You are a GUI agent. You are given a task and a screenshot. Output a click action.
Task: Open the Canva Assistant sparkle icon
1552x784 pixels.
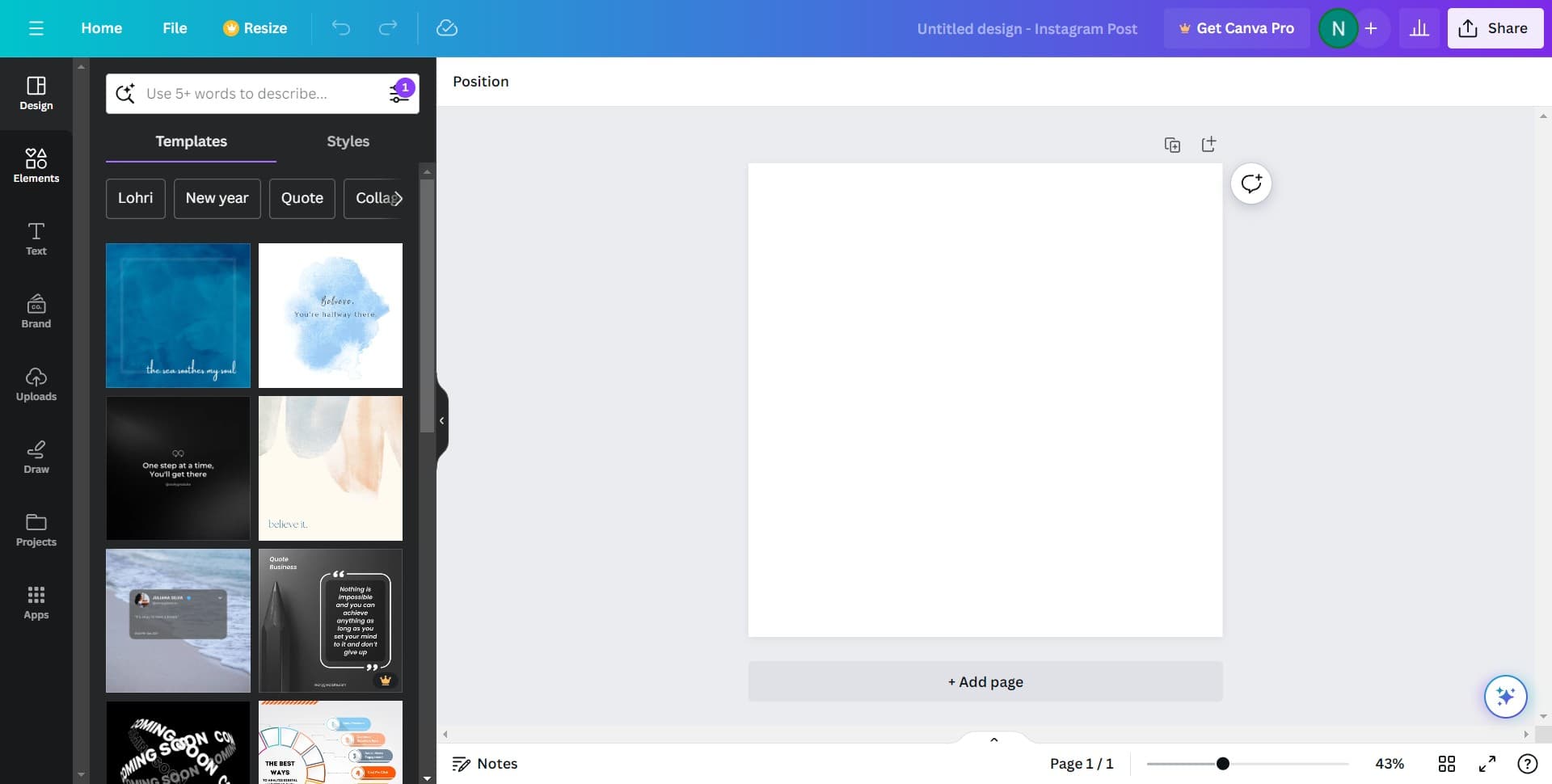click(x=1505, y=696)
